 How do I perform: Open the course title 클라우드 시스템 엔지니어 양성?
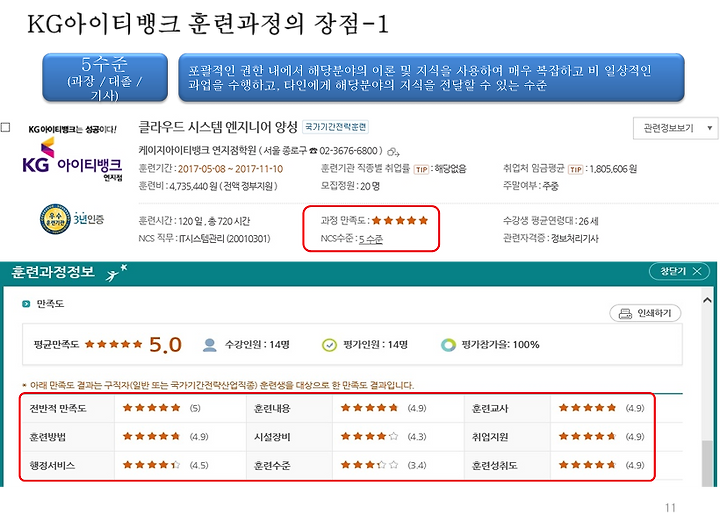pyautogui.click(x=218, y=127)
